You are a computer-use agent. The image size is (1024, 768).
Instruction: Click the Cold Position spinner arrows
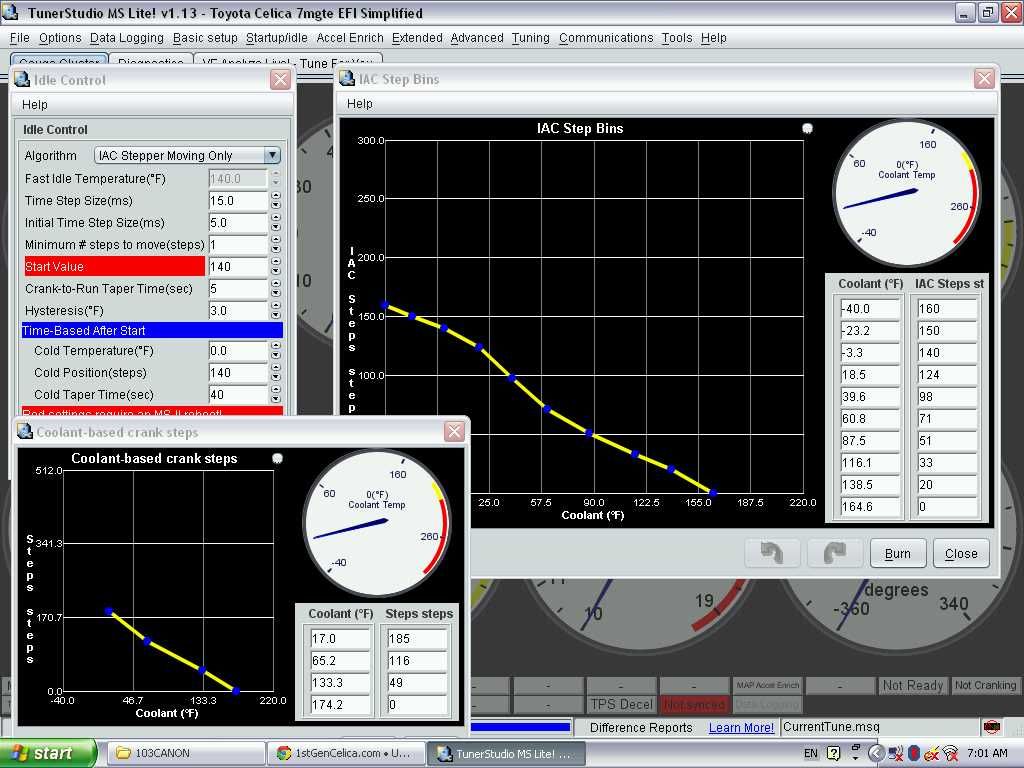pos(276,373)
